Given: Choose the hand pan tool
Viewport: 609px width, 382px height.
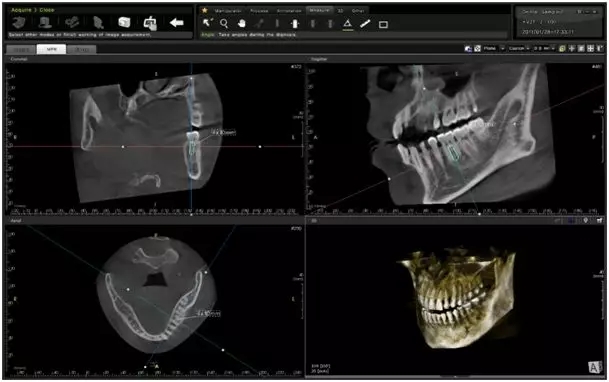Looking at the screenshot, I should point(242,24).
